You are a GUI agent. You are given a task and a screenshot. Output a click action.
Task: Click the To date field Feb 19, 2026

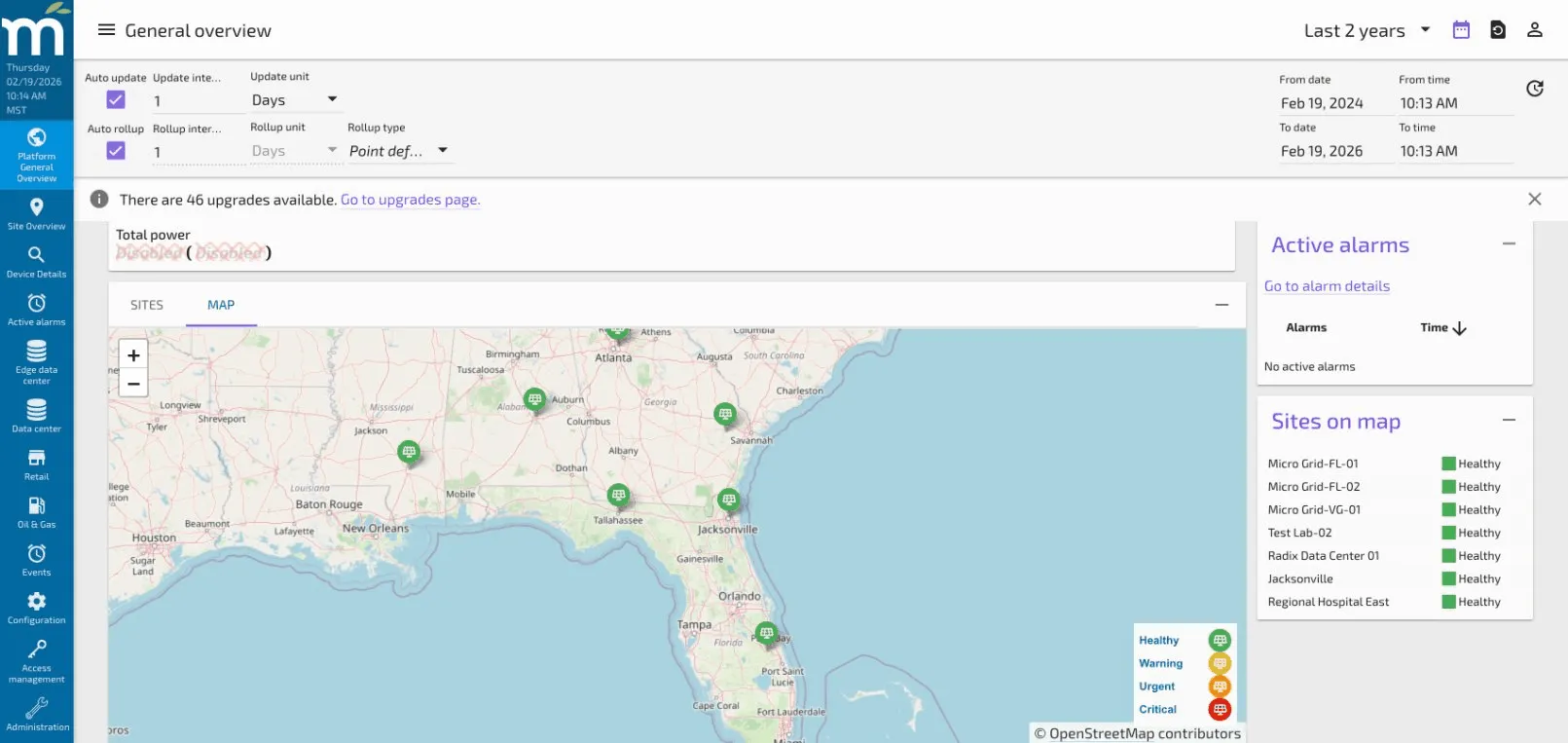[x=1335, y=151]
